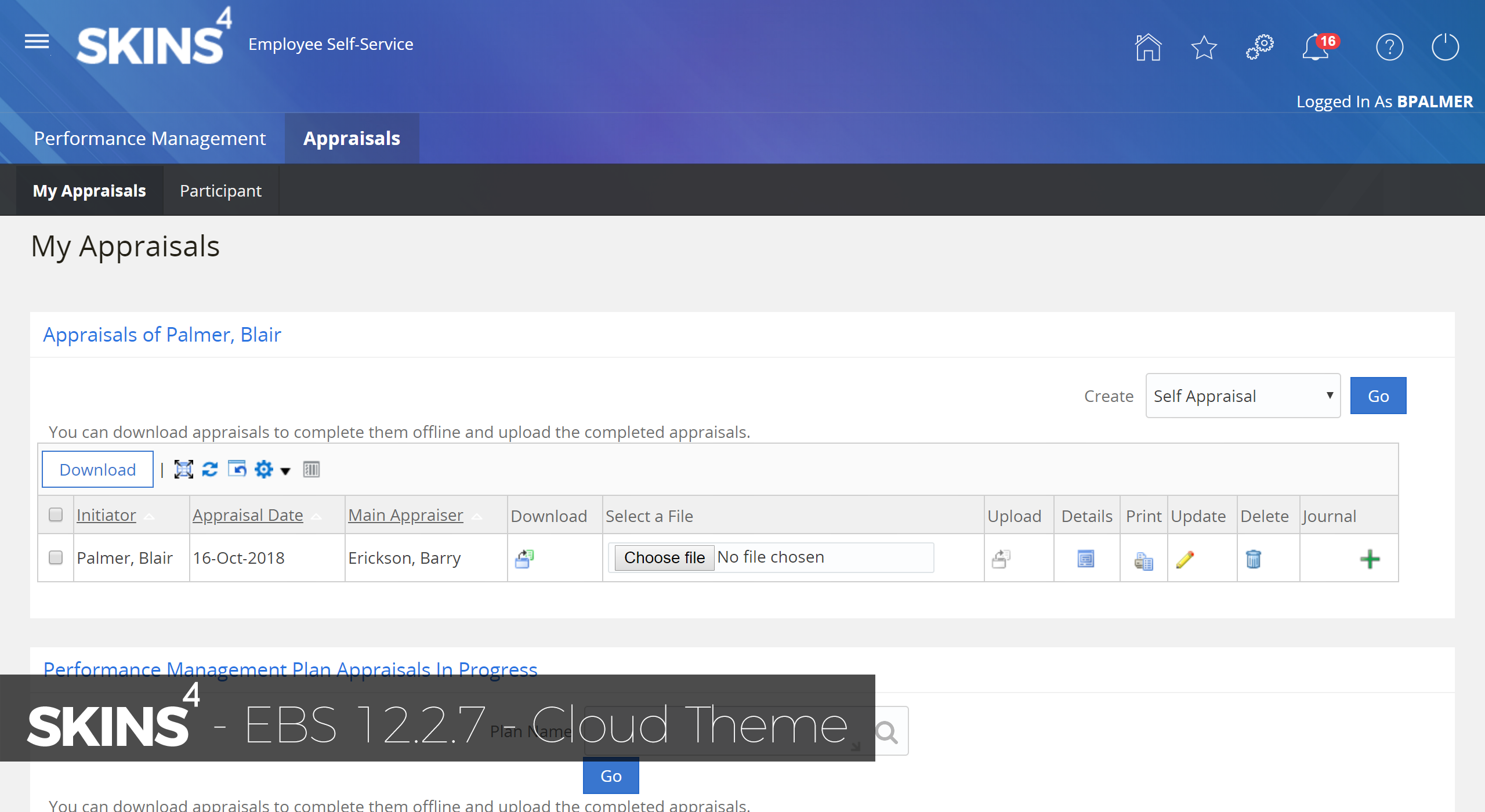Toggle the select-all checkbox in table header

(x=56, y=514)
